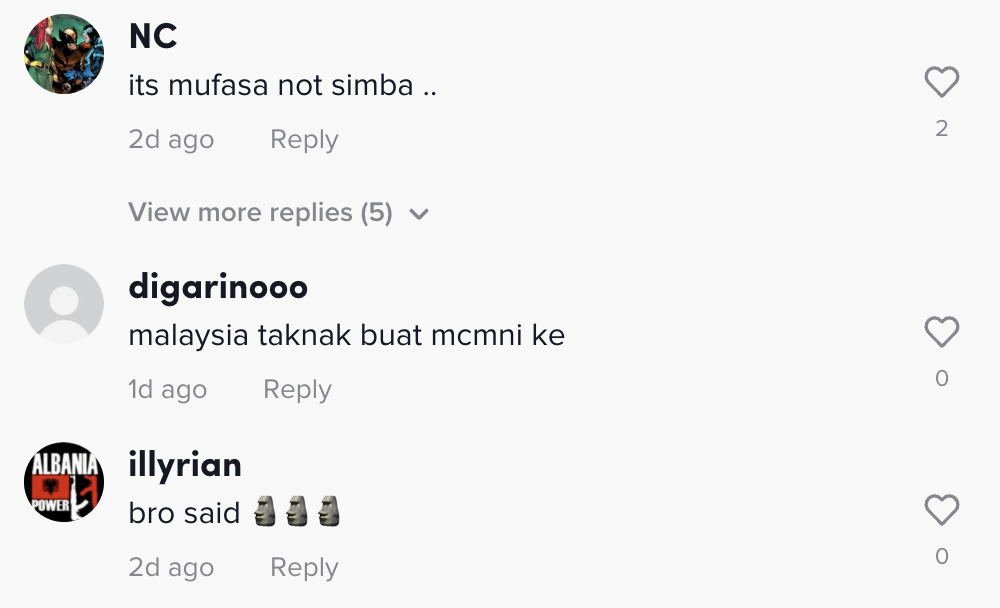Click the moai emojis in illyrian's comment
This screenshot has height=608, width=1000.
(296, 513)
